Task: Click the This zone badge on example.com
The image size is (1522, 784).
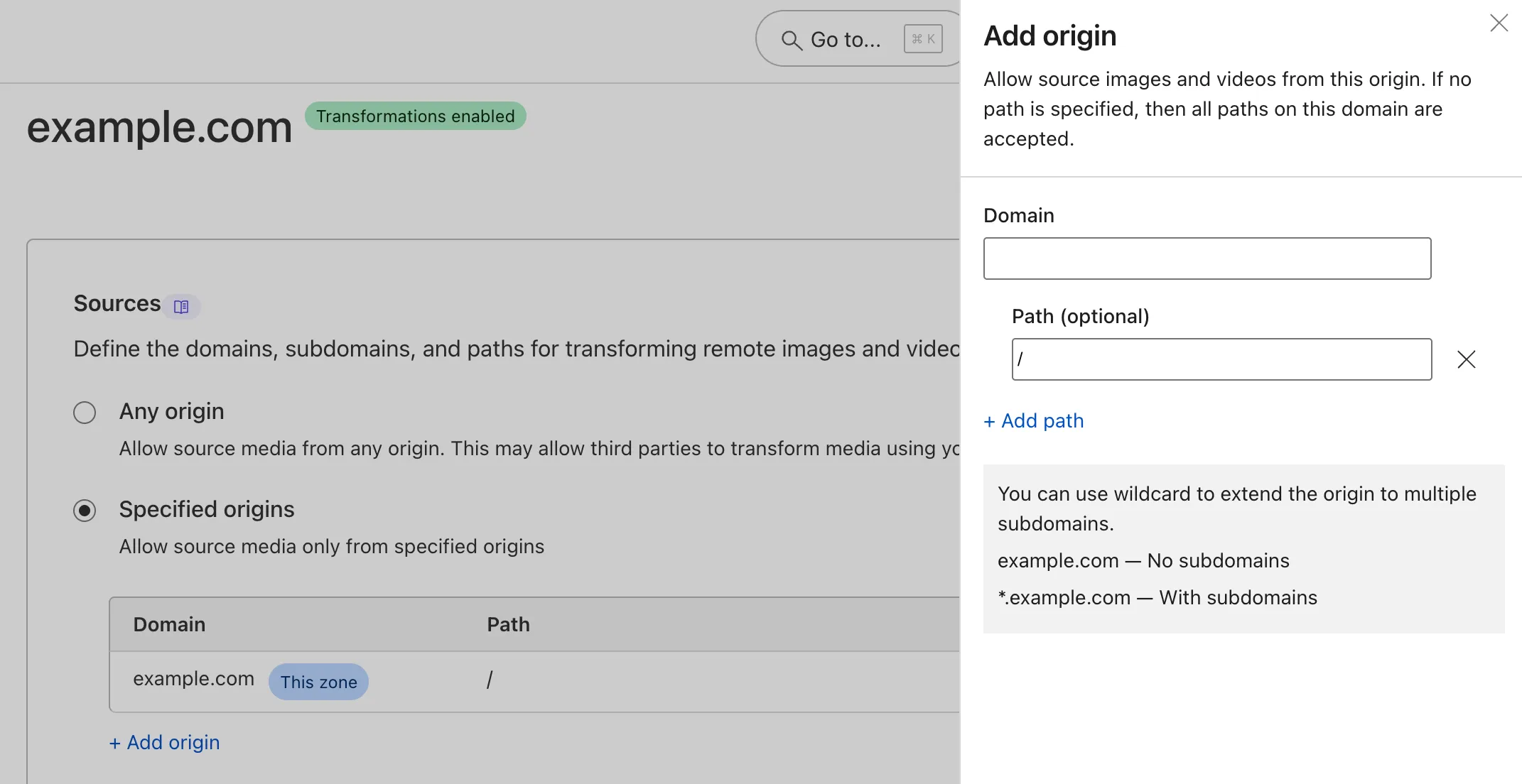Action: point(318,681)
